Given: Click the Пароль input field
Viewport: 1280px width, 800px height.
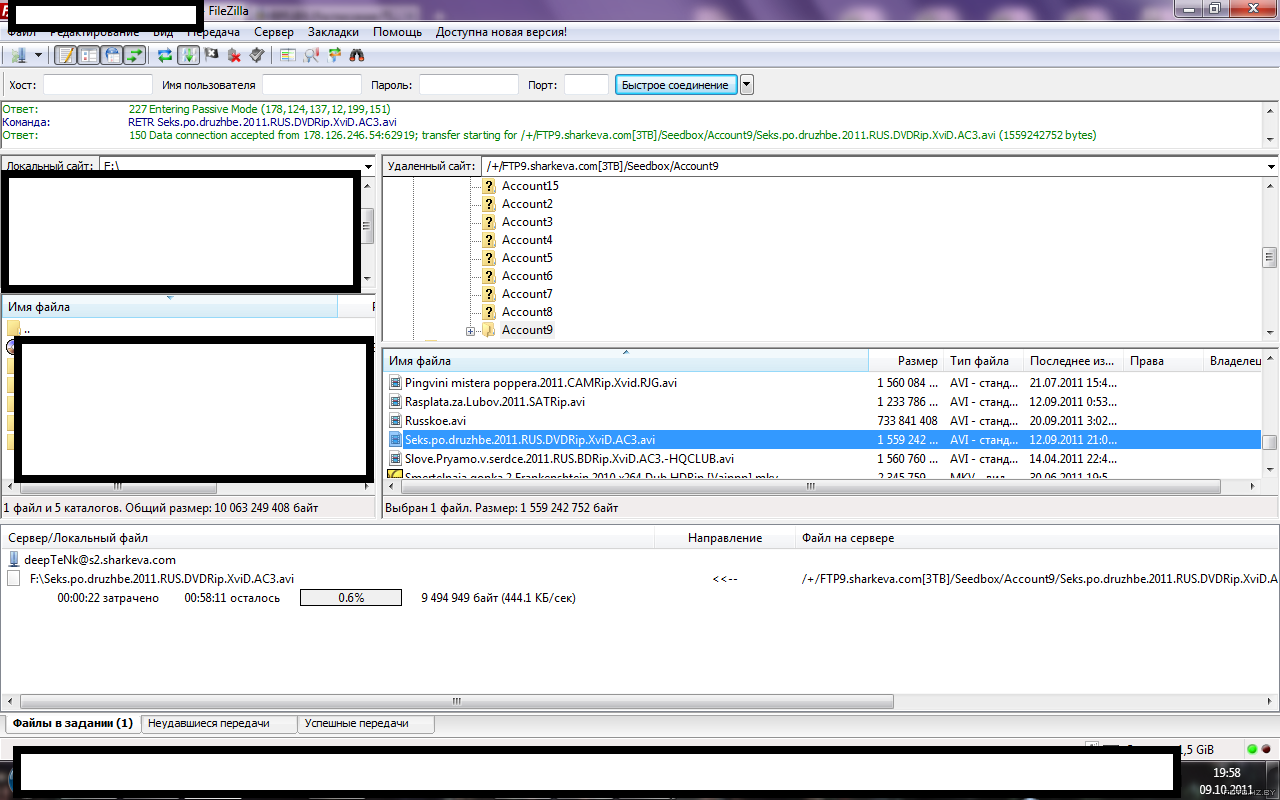Looking at the screenshot, I should coord(469,85).
